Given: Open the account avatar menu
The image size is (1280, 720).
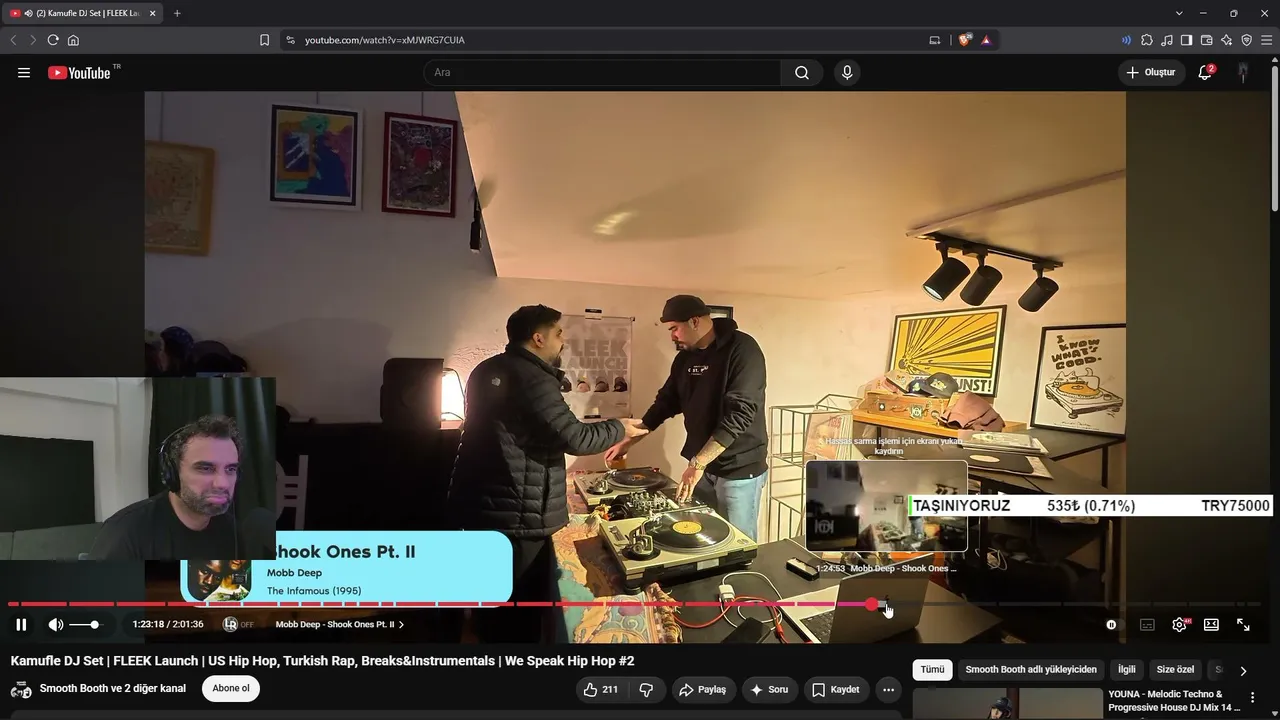Looking at the screenshot, I should (1243, 73).
